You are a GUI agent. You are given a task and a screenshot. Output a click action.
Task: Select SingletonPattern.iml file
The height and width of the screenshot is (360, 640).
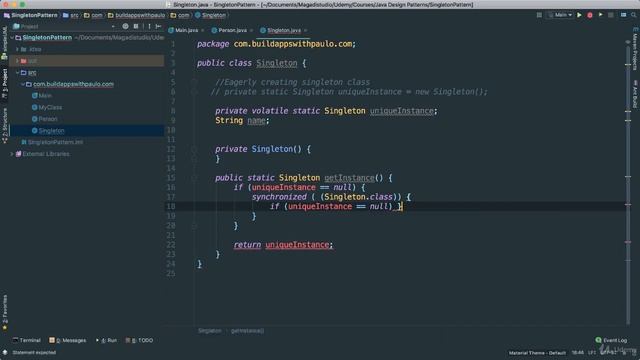pos(56,142)
